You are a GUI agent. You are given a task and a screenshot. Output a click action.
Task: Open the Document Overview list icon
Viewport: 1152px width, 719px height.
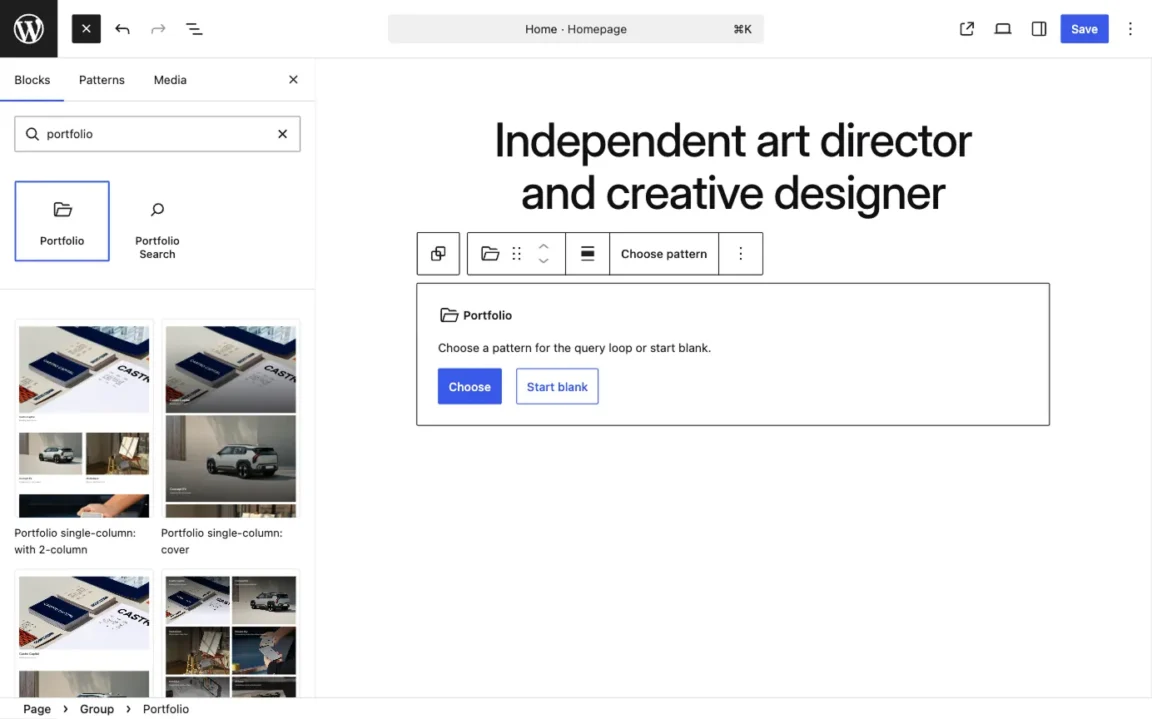[194, 29]
